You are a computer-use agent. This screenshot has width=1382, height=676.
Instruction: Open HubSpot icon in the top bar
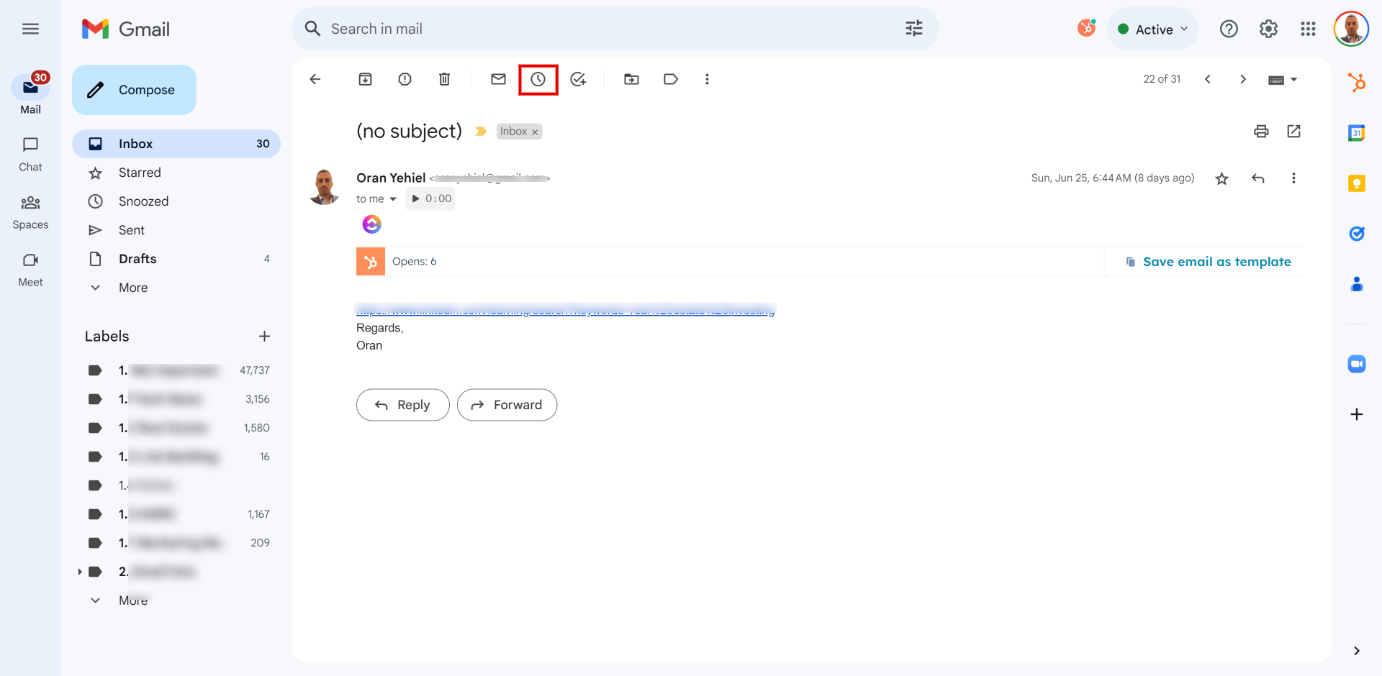(1086, 28)
